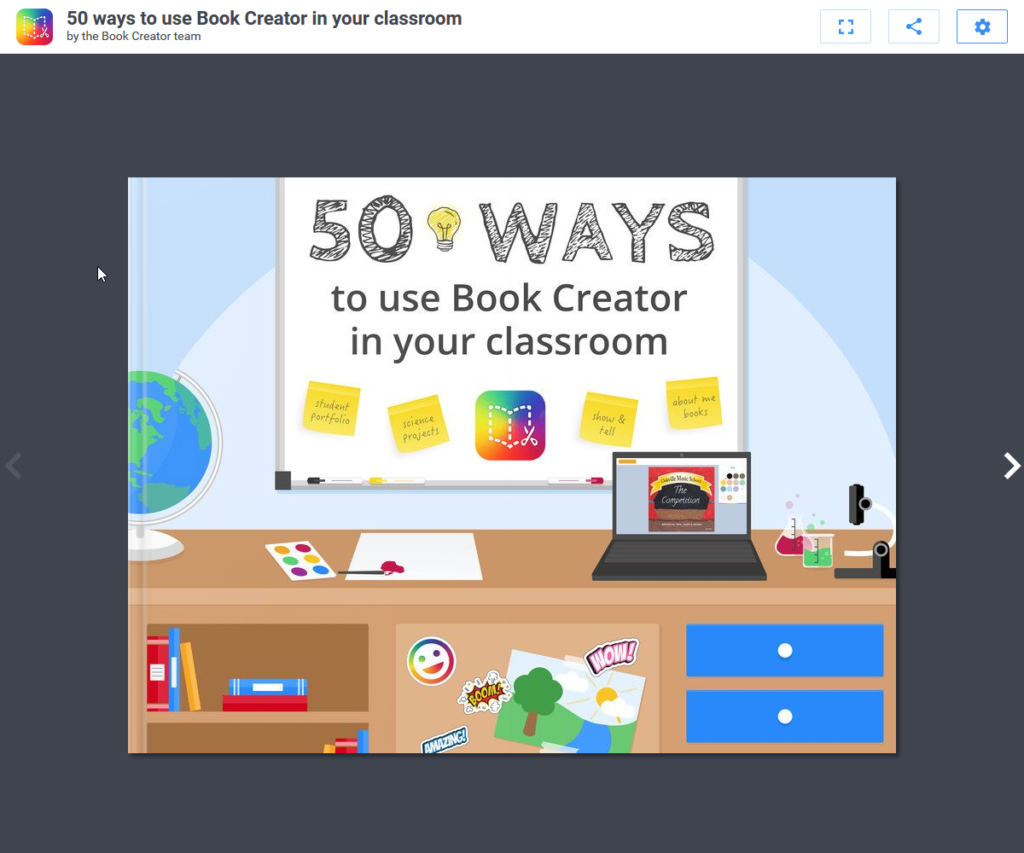Select the 'student portfolio' sticky note
This screenshot has height=853, width=1024.
pos(331,408)
